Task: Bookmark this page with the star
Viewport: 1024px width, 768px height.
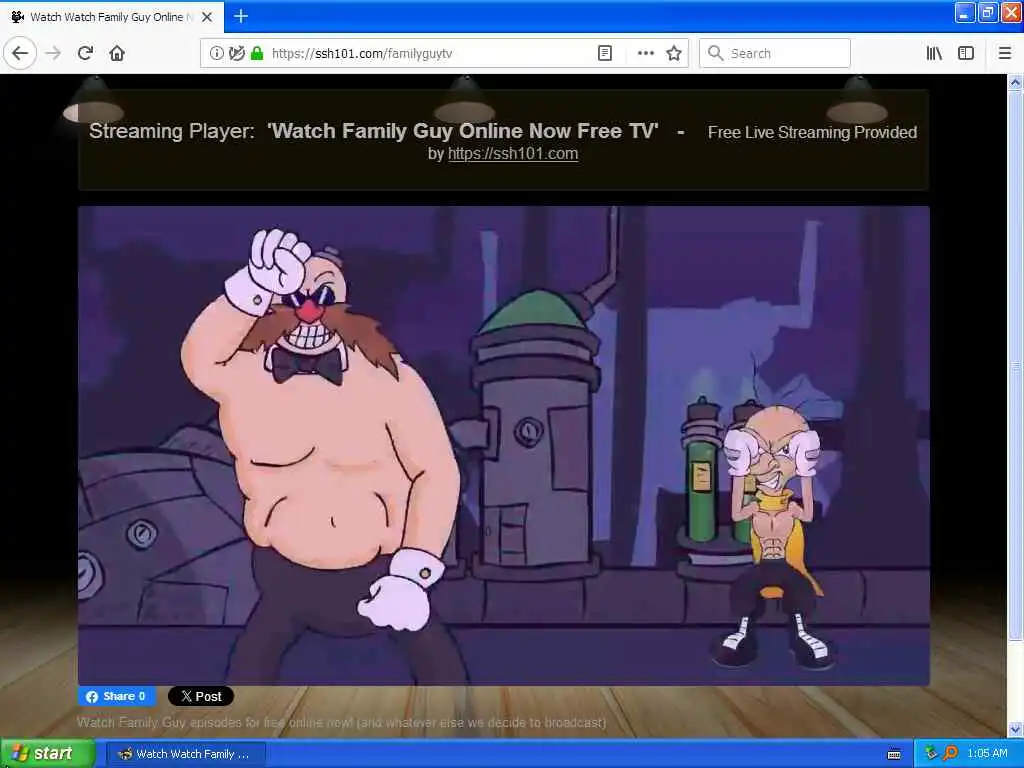Action: [x=674, y=53]
